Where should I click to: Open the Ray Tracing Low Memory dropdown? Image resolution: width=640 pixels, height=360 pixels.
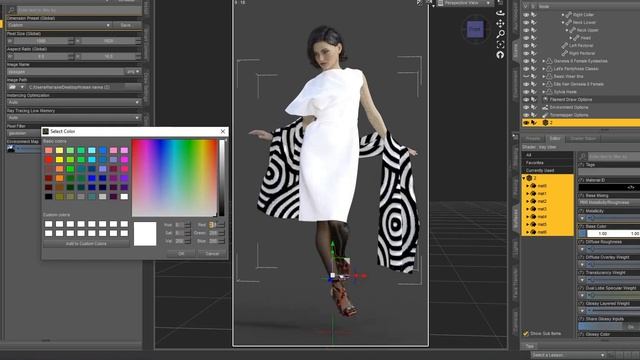(74, 118)
